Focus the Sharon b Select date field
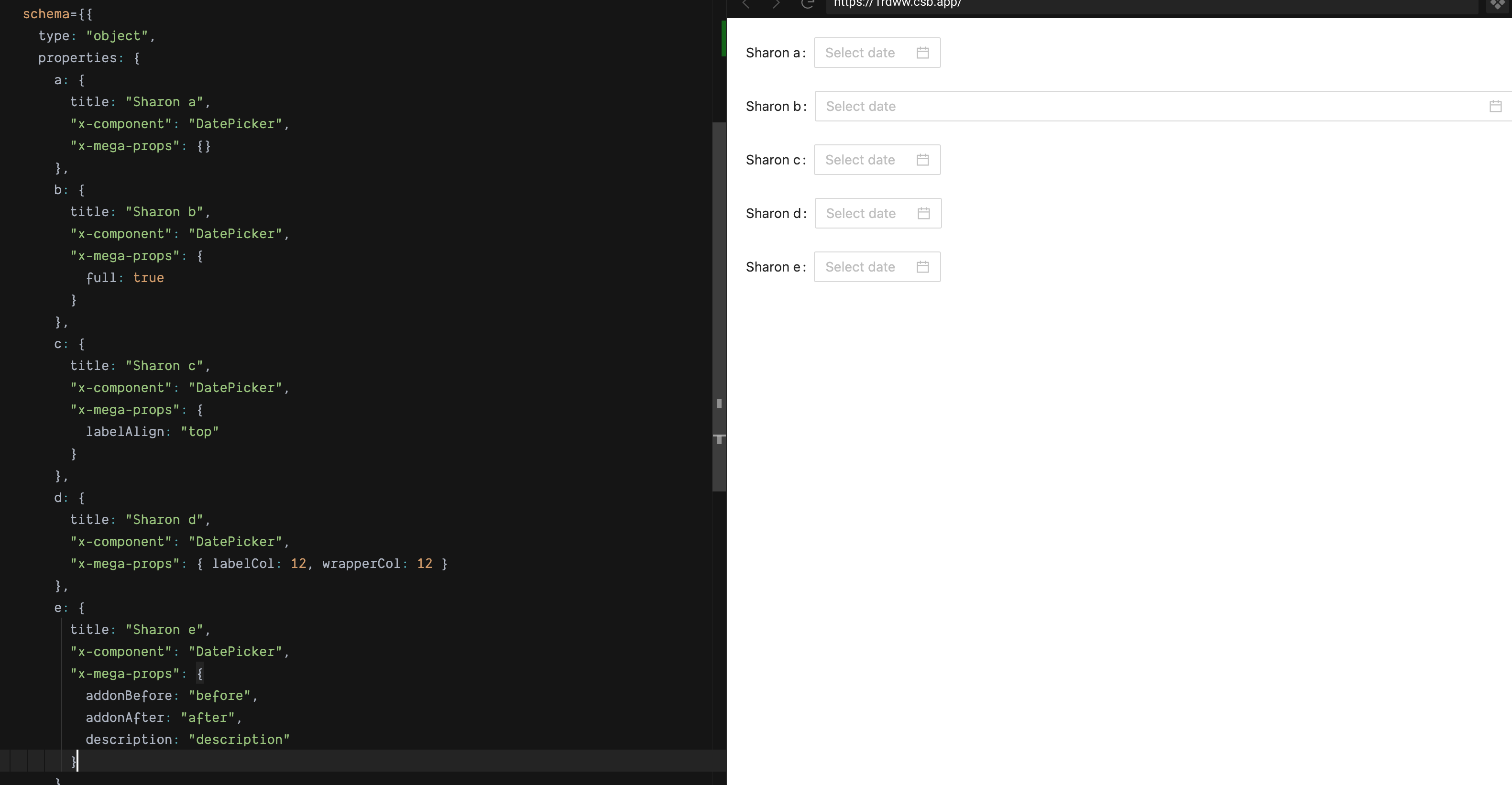This screenshot has height=785, width=1512. coord(939,106)
